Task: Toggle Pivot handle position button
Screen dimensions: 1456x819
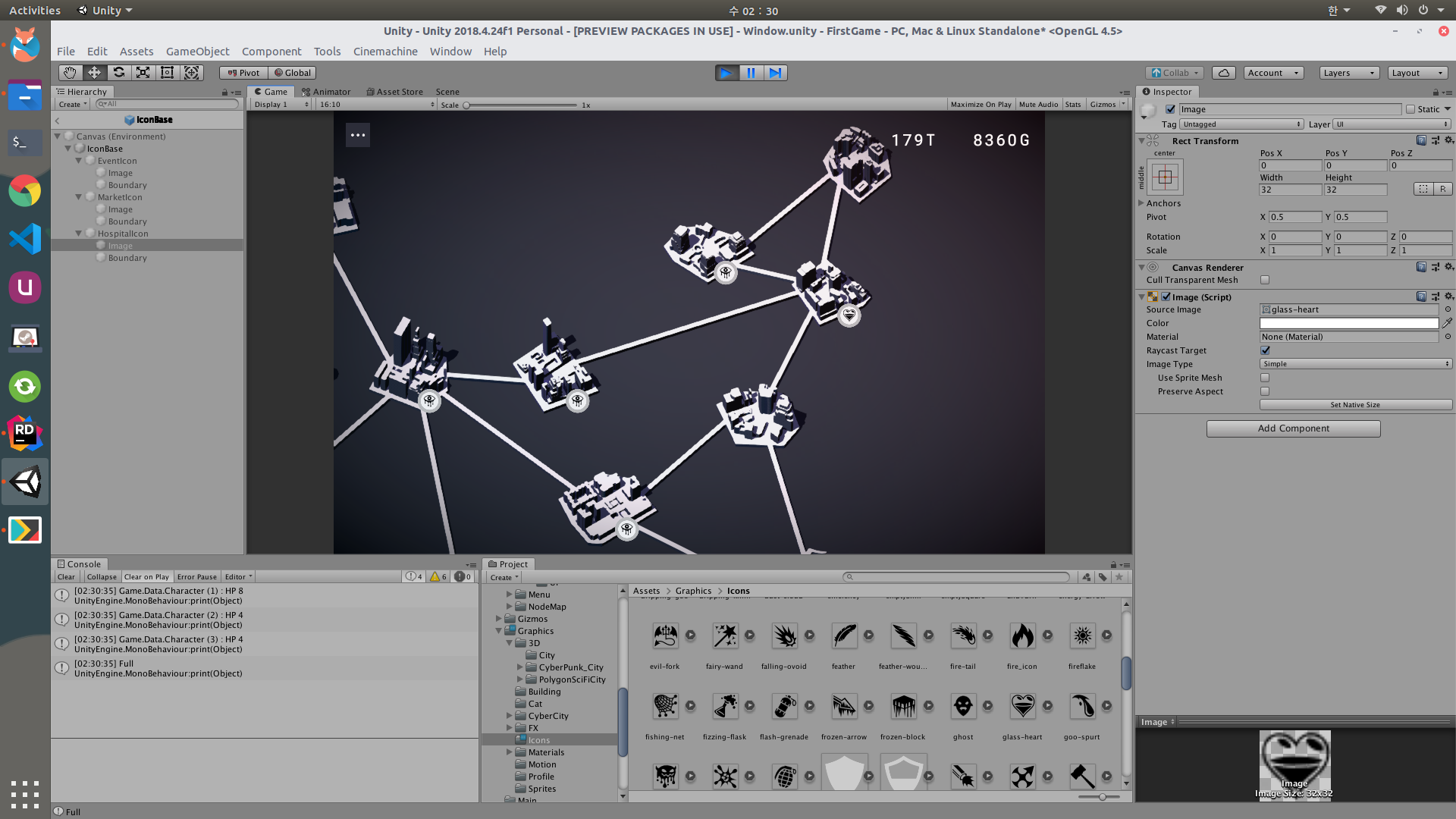Action: coord(243,73)
